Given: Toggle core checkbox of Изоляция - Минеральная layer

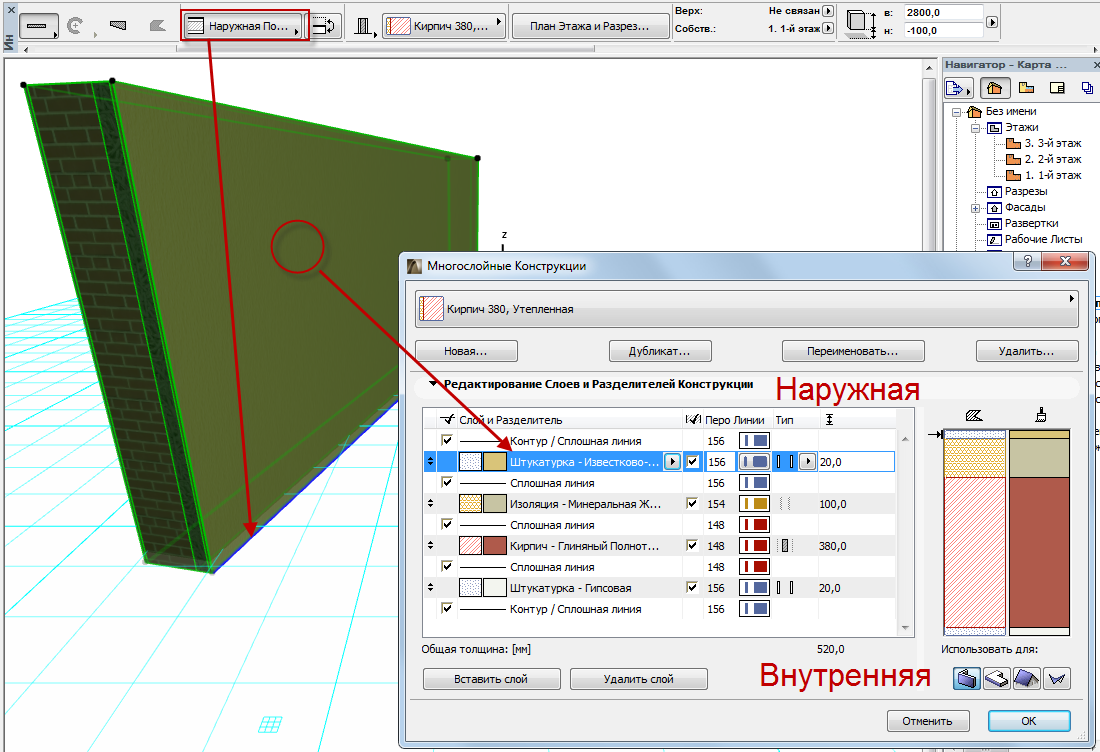Looking at the screenshot, I should pyautogui.click(x=692, y=503).
